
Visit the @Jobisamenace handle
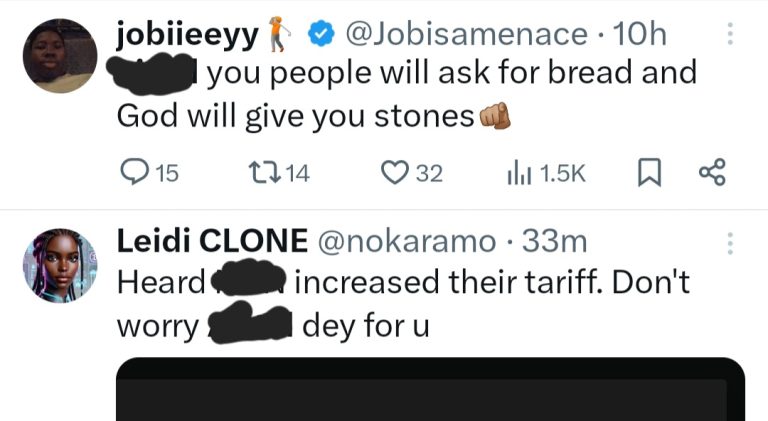467,34
